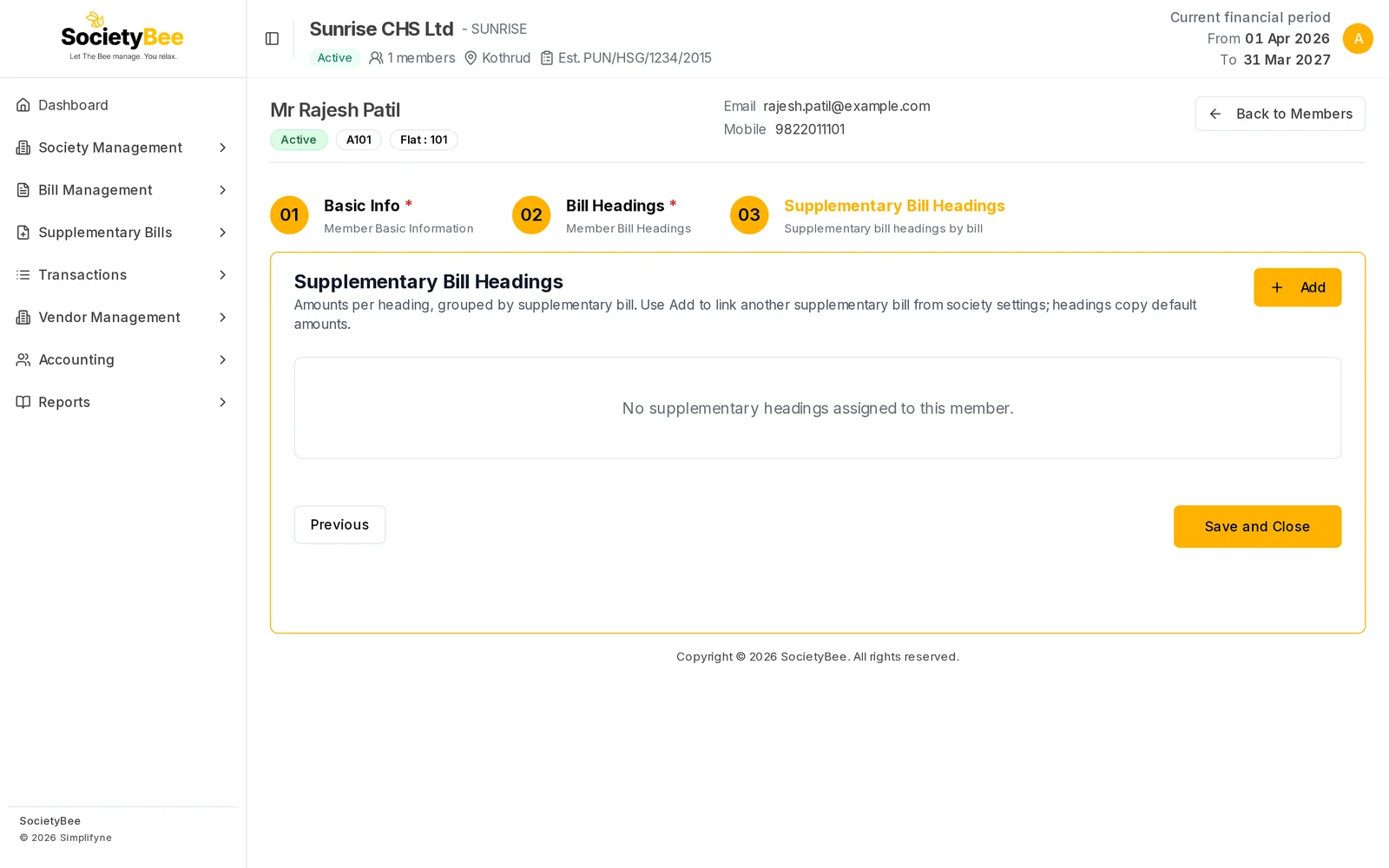Click the step 01 circle
This screenshot has width=1389, height=868.
click(x=289, y=214)
